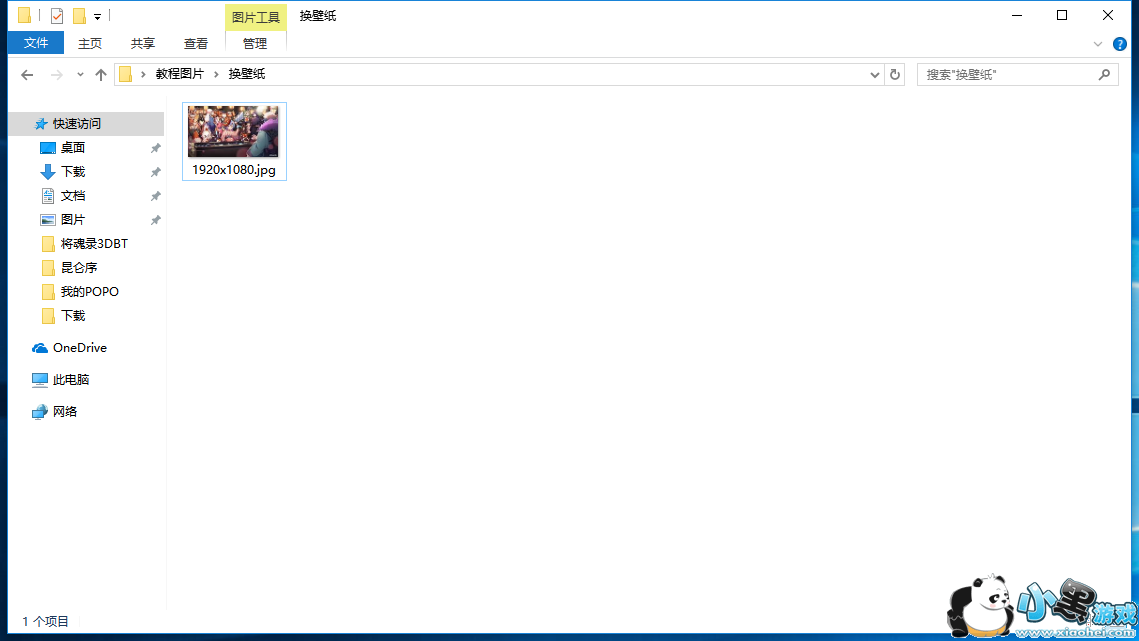
Task: Click the 换壁纸 breadcrumb
Action: click(247, 74)
